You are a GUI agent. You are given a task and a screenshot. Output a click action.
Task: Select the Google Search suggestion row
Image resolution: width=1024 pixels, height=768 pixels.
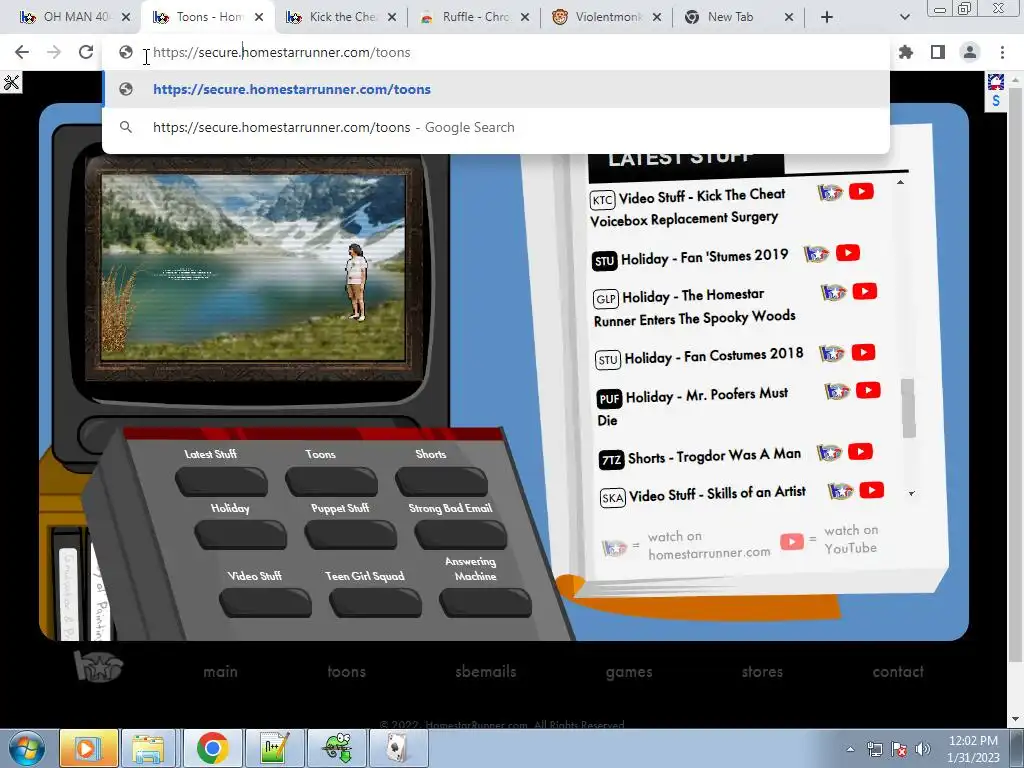(x=496, y=127)
